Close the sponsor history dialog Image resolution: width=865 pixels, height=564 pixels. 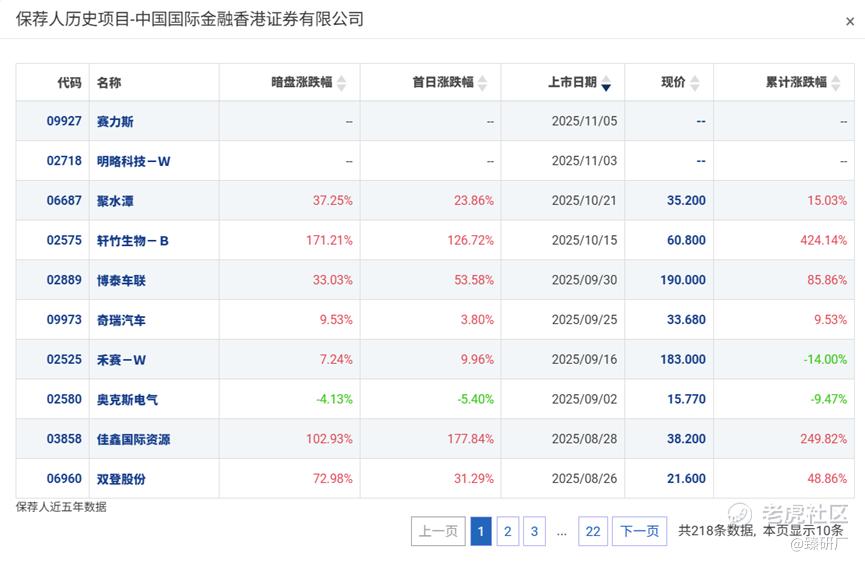click(x=850, y=22)
